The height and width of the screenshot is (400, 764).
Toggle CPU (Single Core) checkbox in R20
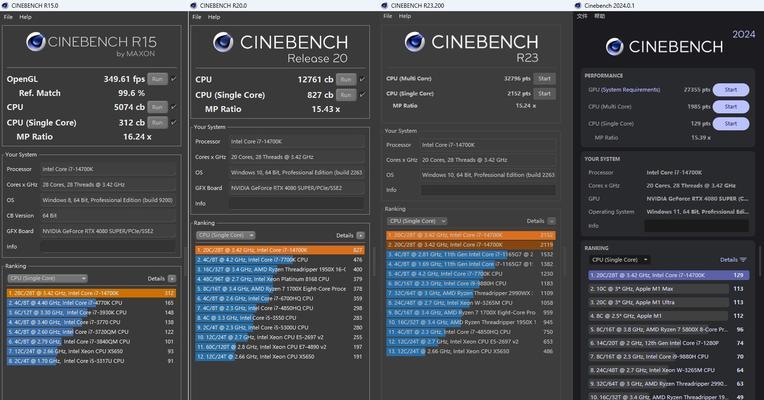pos(362,95)
